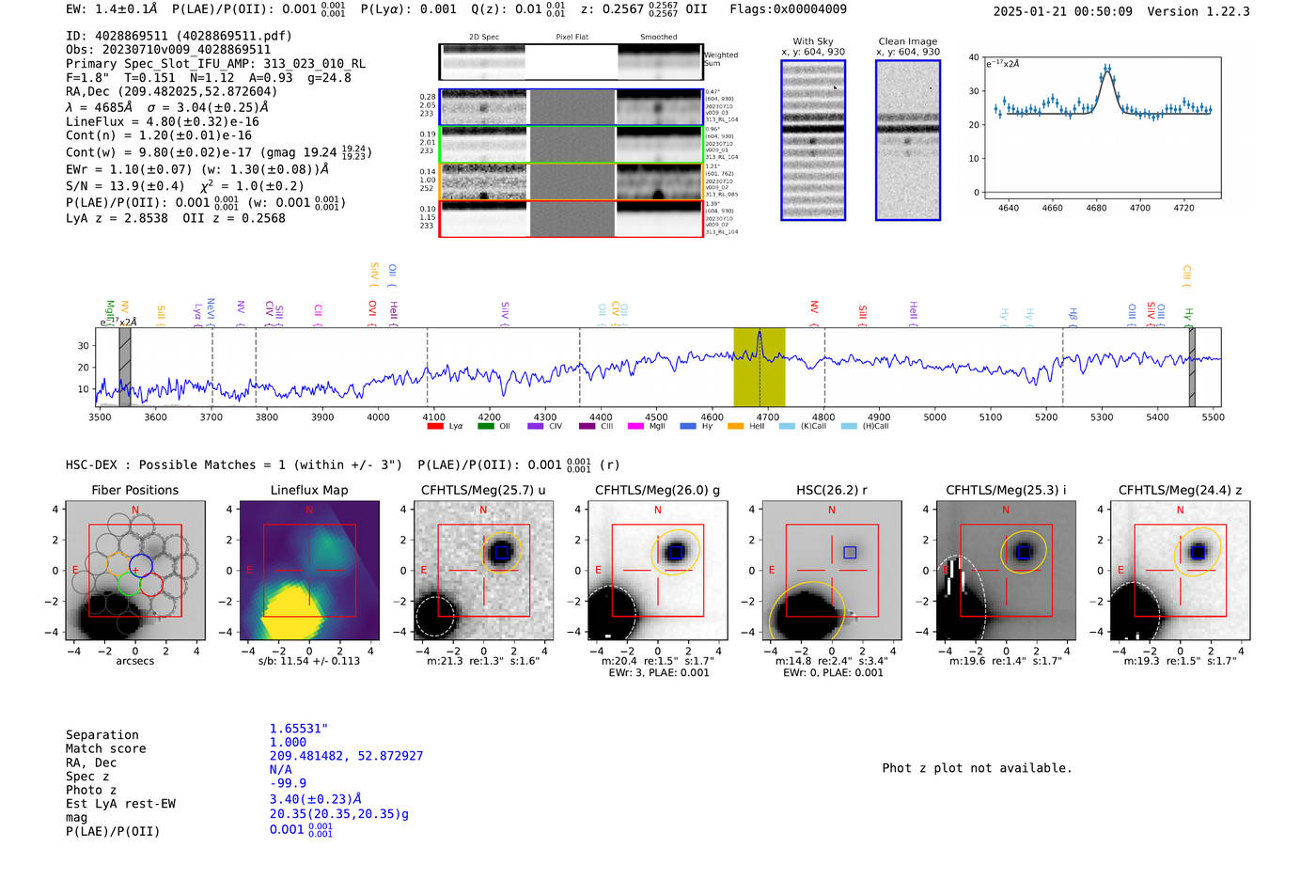Click the m:21.3 re:1.3" s:1.6" caption

pyautogui.click(x=483, y=661)
